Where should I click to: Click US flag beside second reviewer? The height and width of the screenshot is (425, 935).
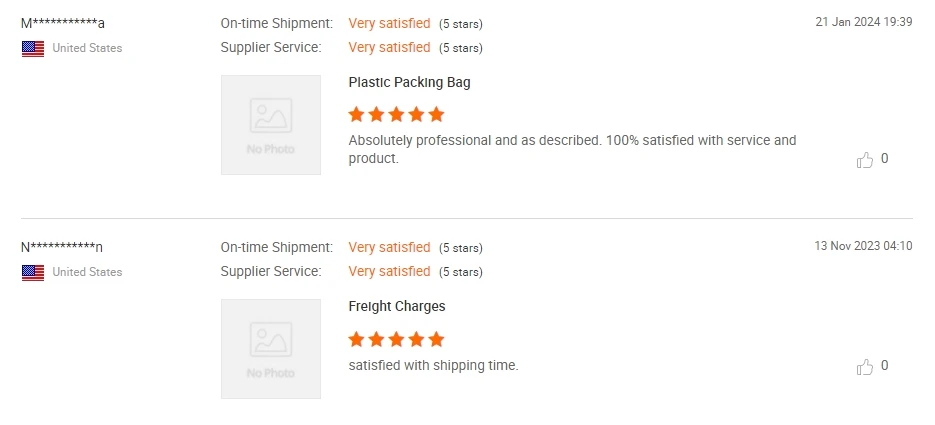(33, 272)
